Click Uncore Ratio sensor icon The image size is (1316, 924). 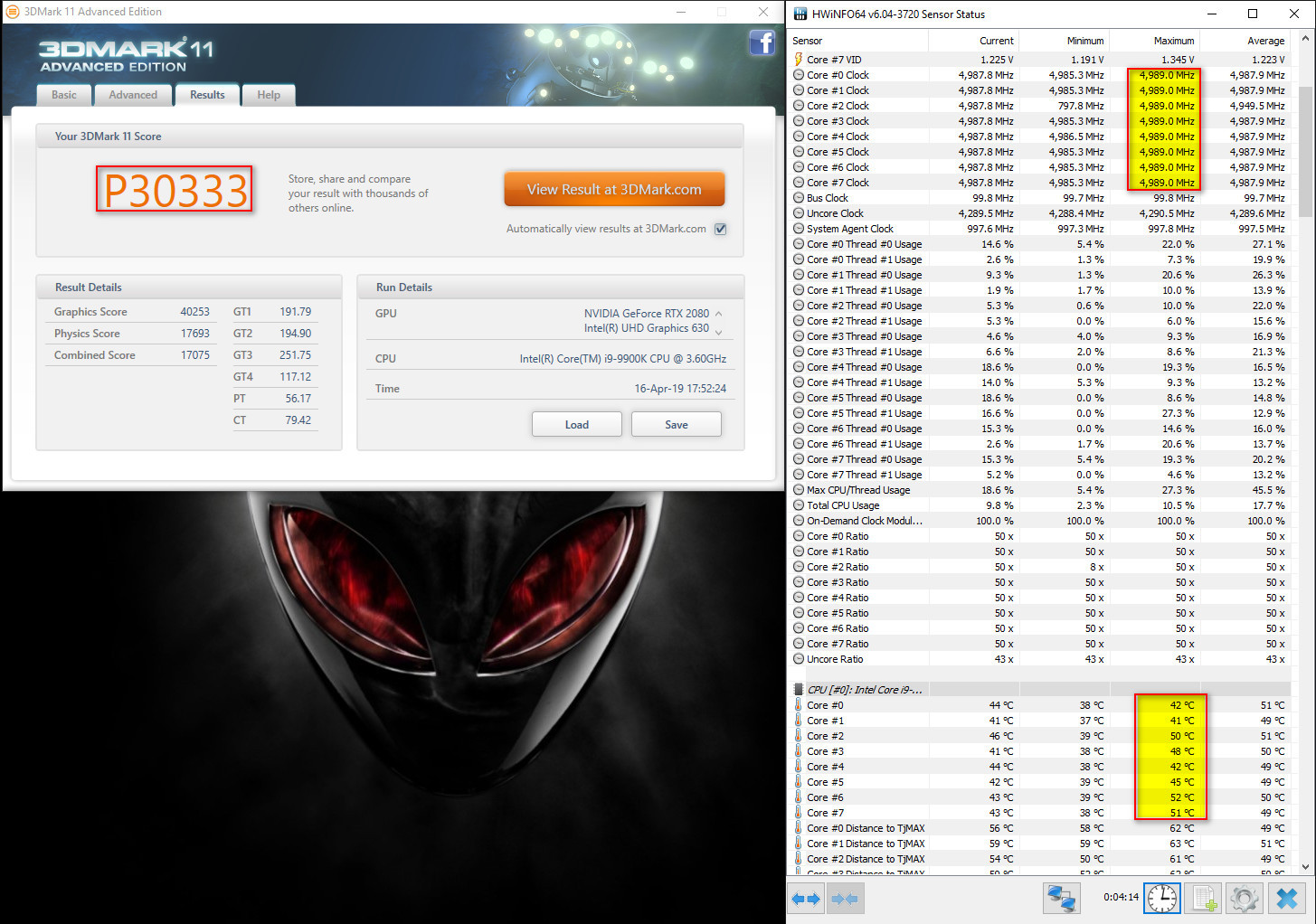[x=799, y=659]
